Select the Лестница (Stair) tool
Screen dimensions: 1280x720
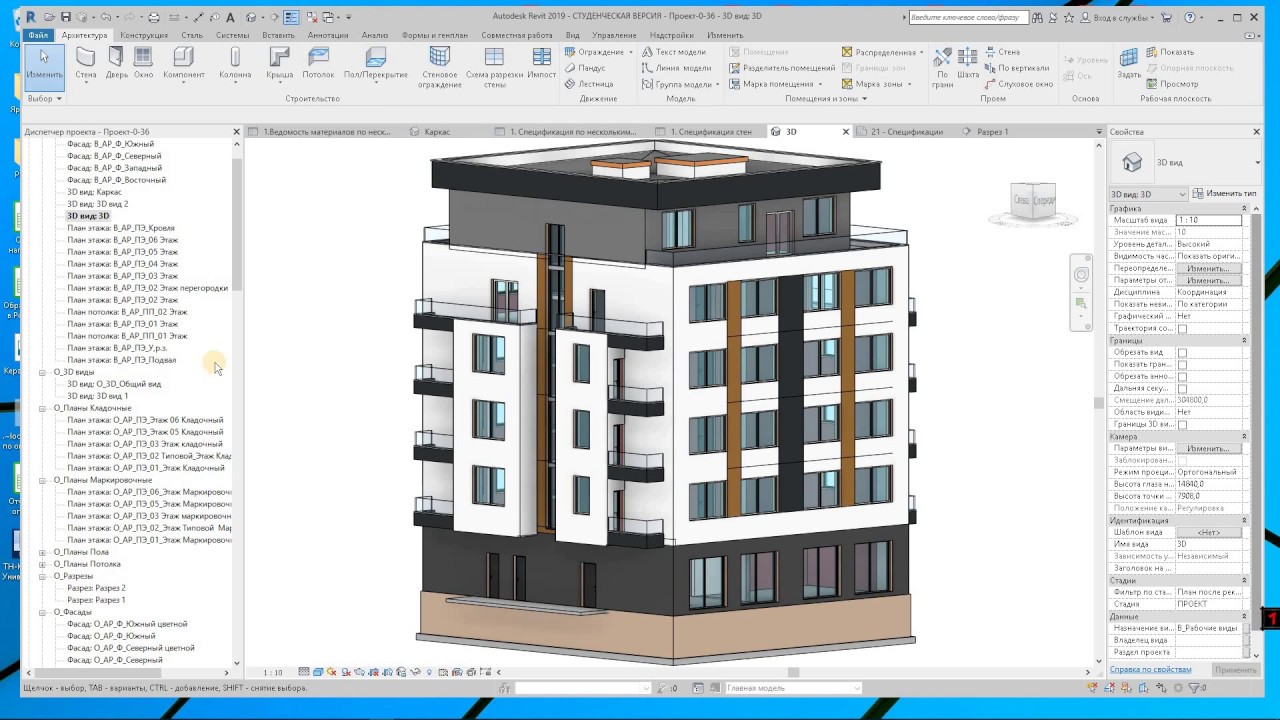tap(589, 84)
